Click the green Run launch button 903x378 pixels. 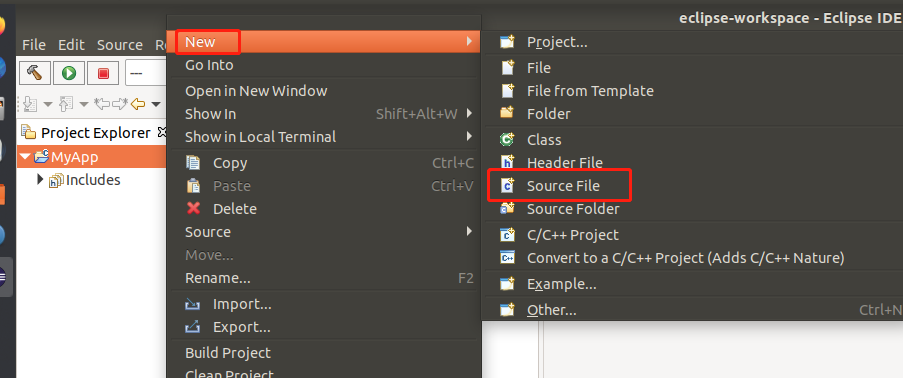(x=69, y=73)
